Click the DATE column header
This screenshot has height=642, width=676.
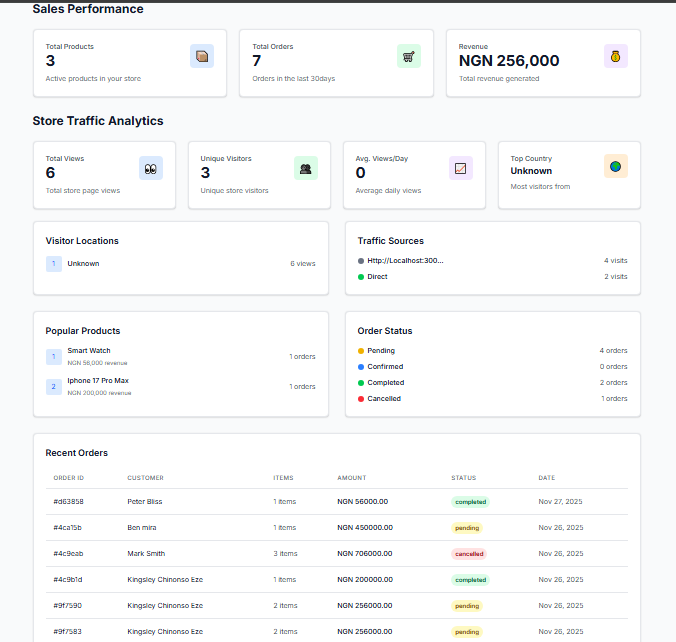click(x=547, y=478)
